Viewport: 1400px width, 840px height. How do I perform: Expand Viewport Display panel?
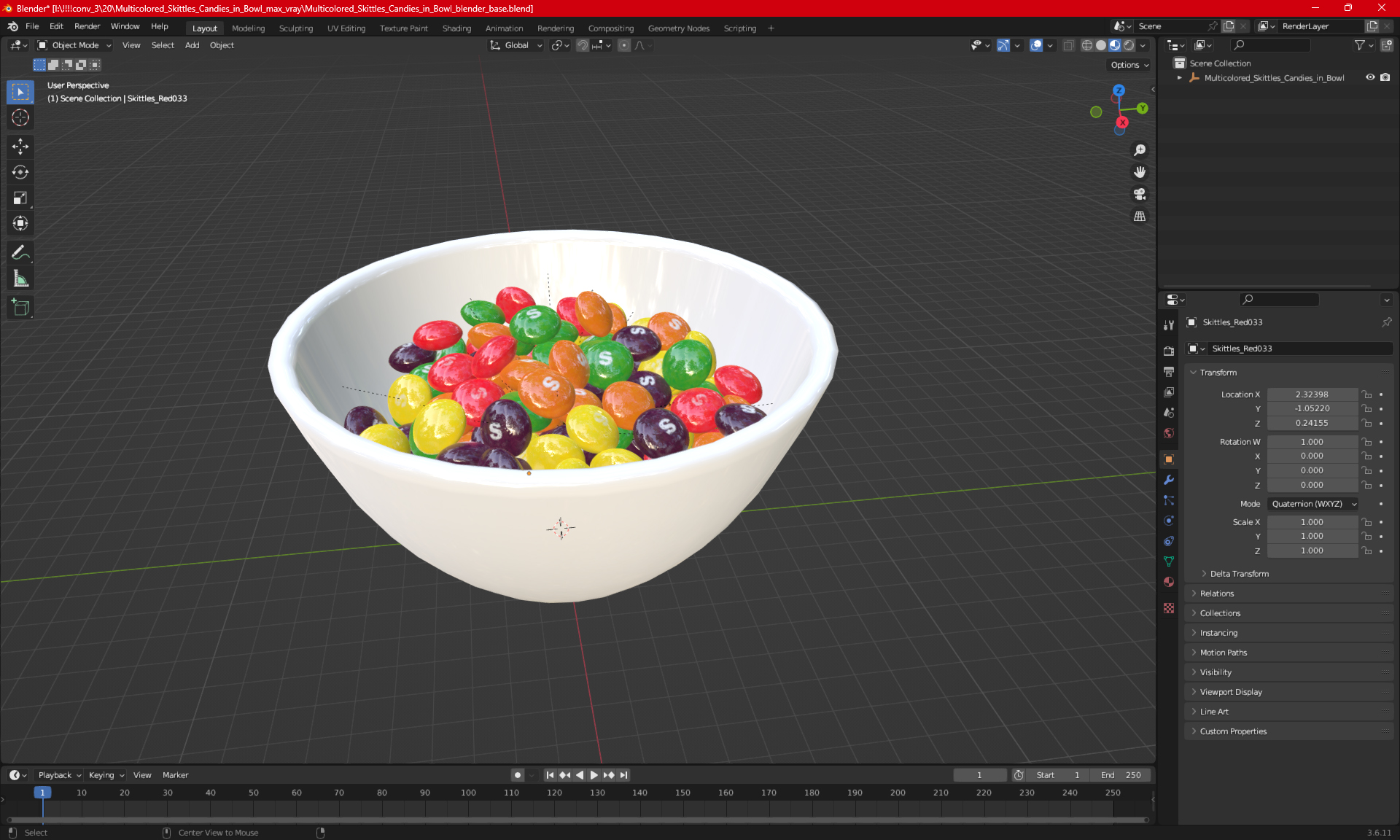pyautogui.click(x=1231, y=692)
